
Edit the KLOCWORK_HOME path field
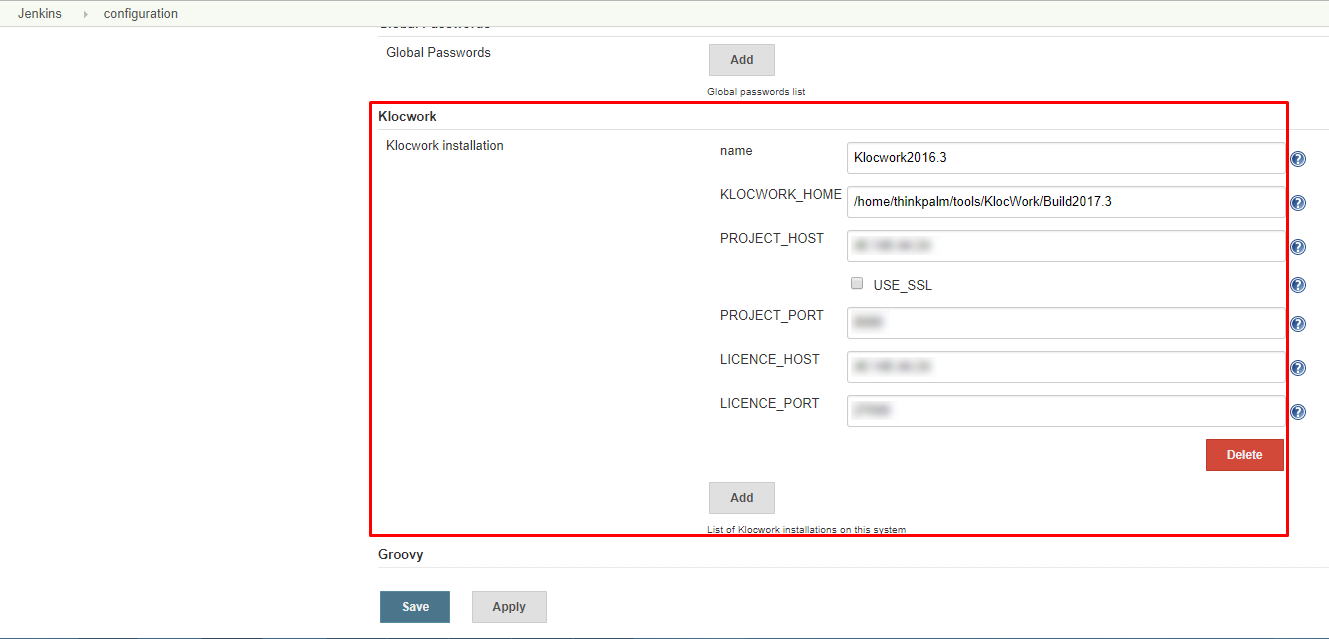pyautogui.click(x=1066, y=202)
